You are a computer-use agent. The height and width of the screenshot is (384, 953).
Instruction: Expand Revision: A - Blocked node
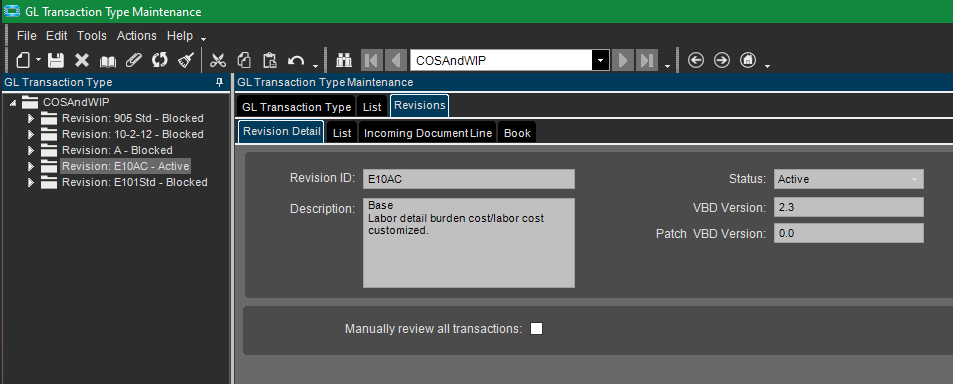[31, 150]
